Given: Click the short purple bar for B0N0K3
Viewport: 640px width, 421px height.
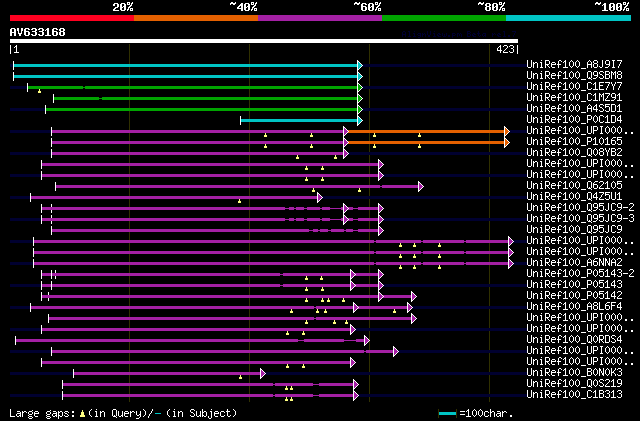Looking at the screenshot, I should (167, 374).
